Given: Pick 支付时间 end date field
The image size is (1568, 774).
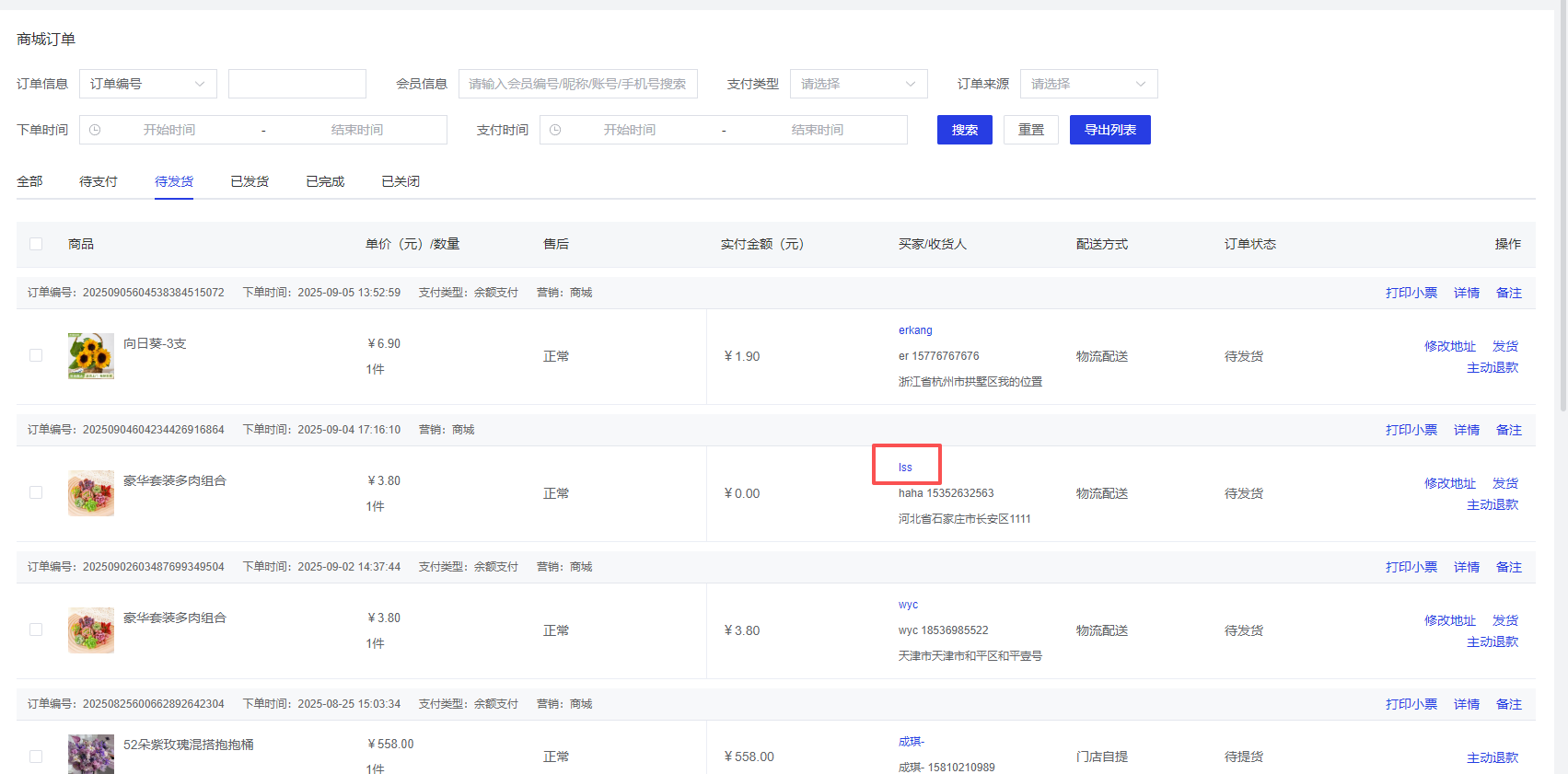Looking at the screenshot, I should (x=818, y=130).
